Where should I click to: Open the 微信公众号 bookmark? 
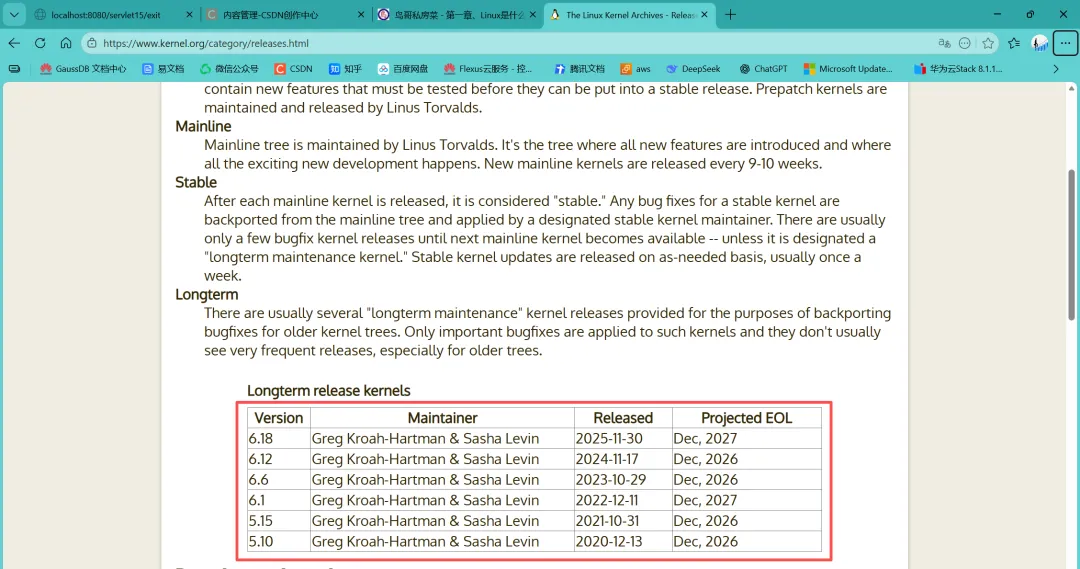229,69
